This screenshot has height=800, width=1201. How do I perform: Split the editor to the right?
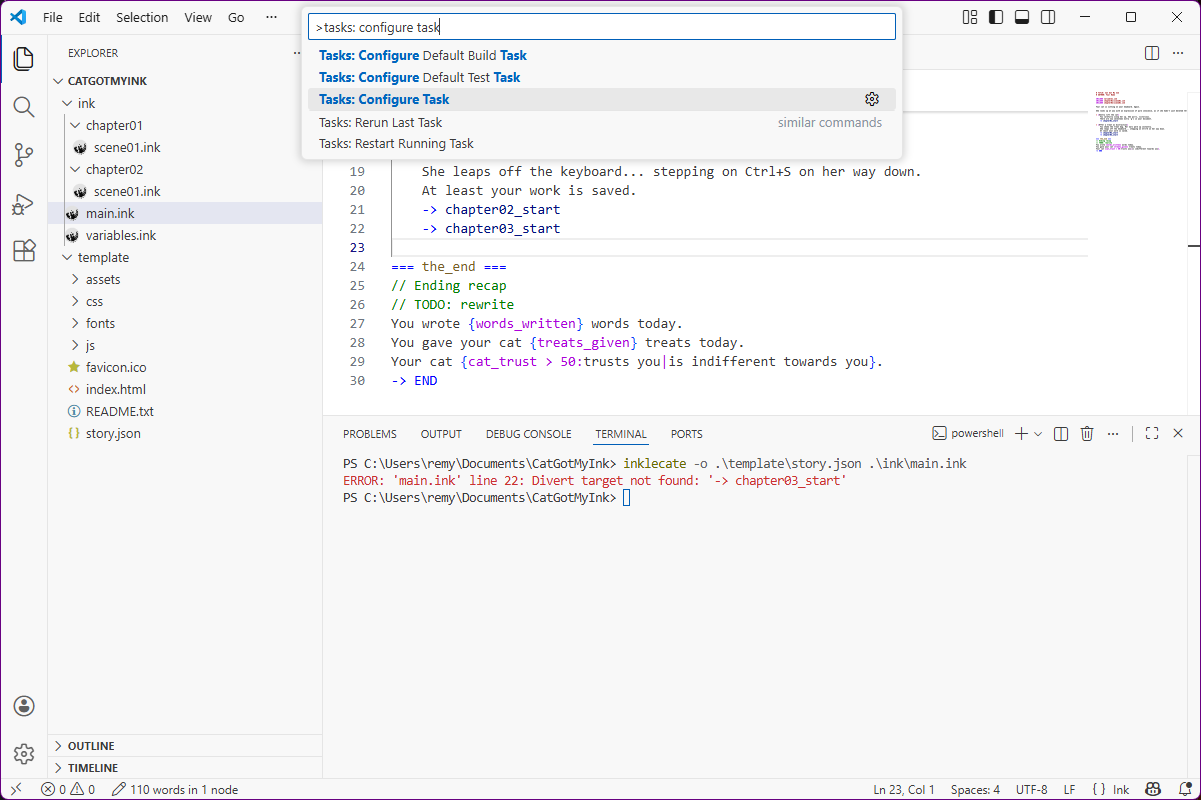pyautogui.click(x=1152, y=53)
